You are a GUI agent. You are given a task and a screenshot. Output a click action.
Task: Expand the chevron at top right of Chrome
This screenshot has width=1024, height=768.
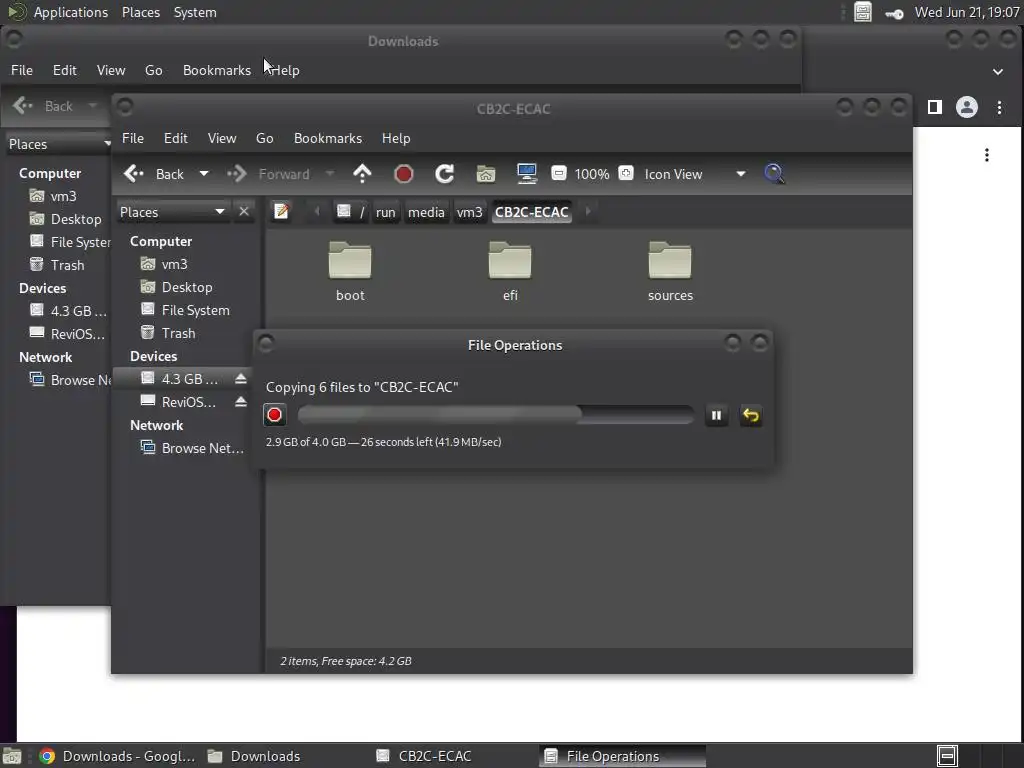point(997,71)
